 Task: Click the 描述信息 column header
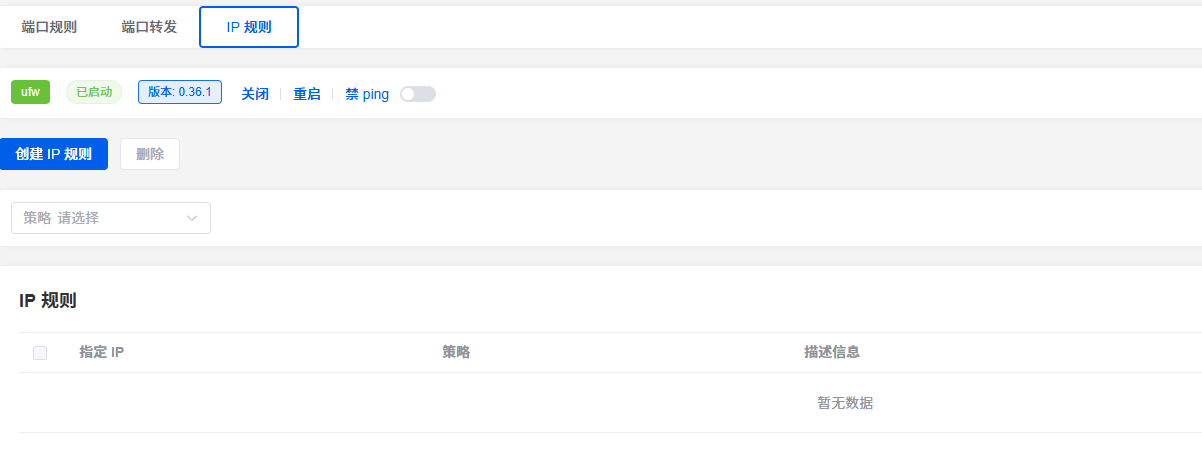(x=832, y=352)
